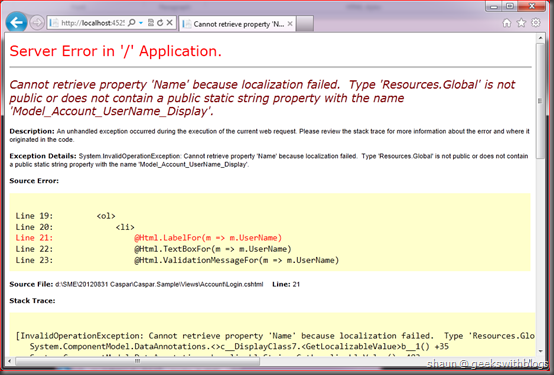
Task: Click the InvalidOperationException stack trace line
Action: (276, 336)
